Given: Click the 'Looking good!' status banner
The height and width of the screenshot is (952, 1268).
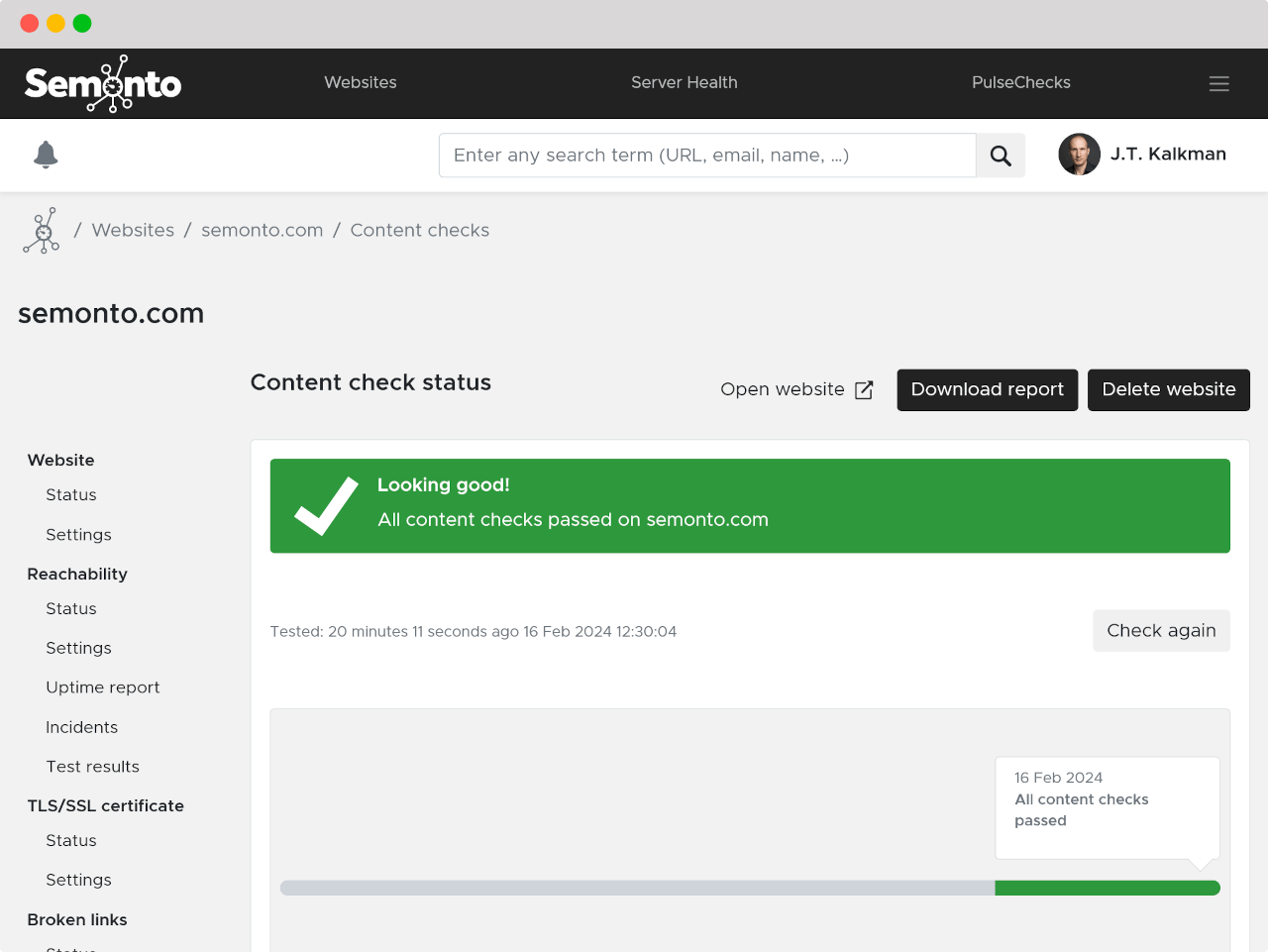Looking at the screenshot, I should (x=750, y=506).
